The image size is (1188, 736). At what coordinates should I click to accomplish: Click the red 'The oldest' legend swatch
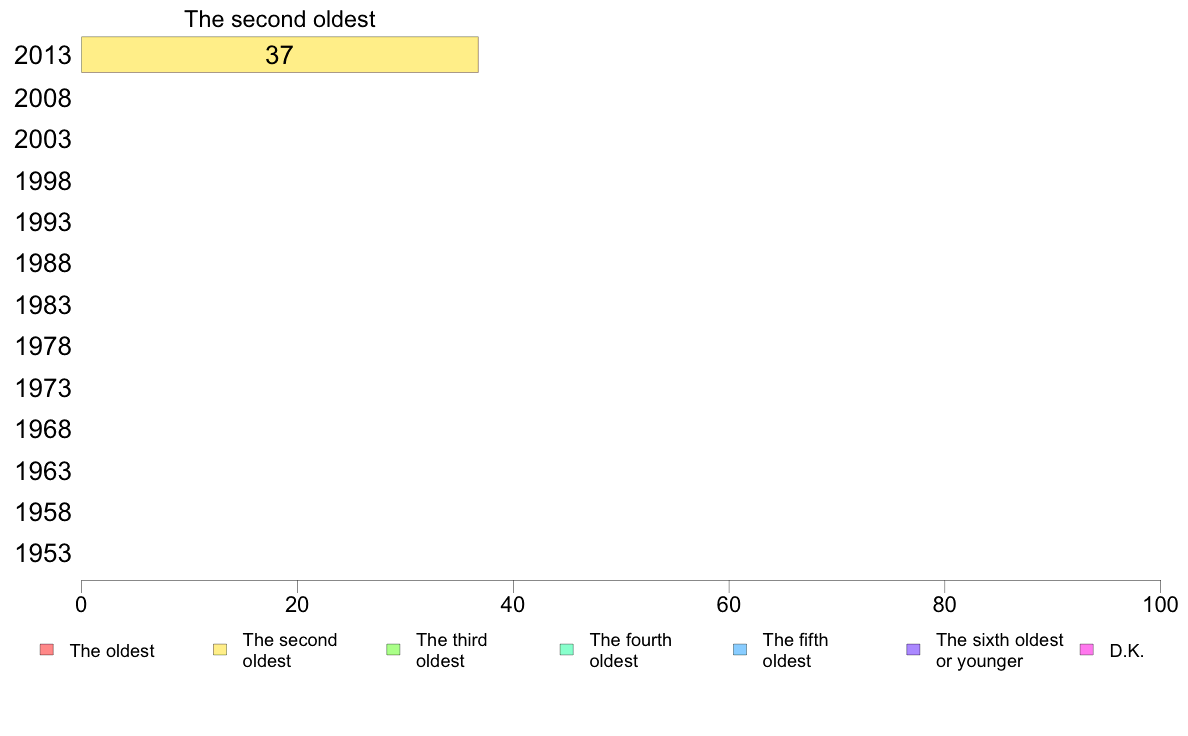47,650
